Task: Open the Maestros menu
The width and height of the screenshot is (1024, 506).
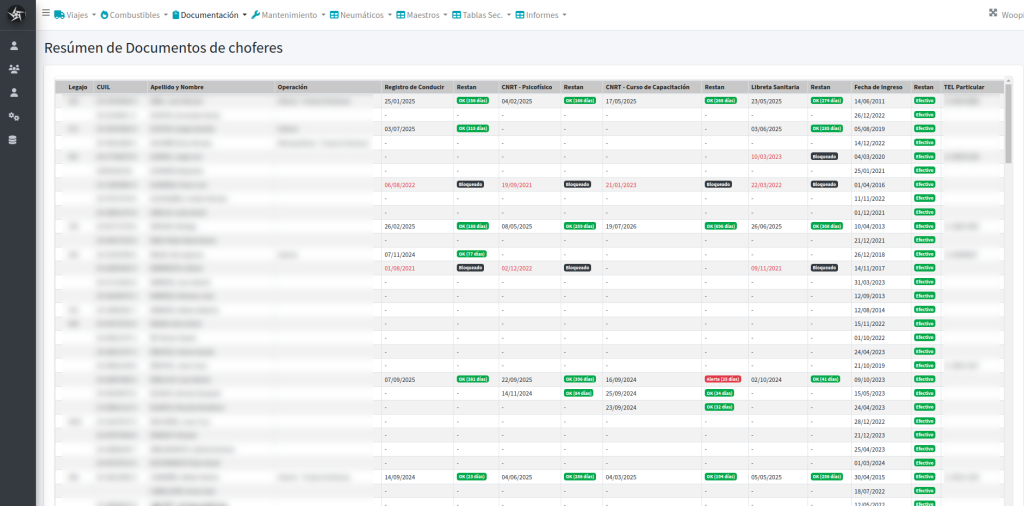Action: pos(420,15)
